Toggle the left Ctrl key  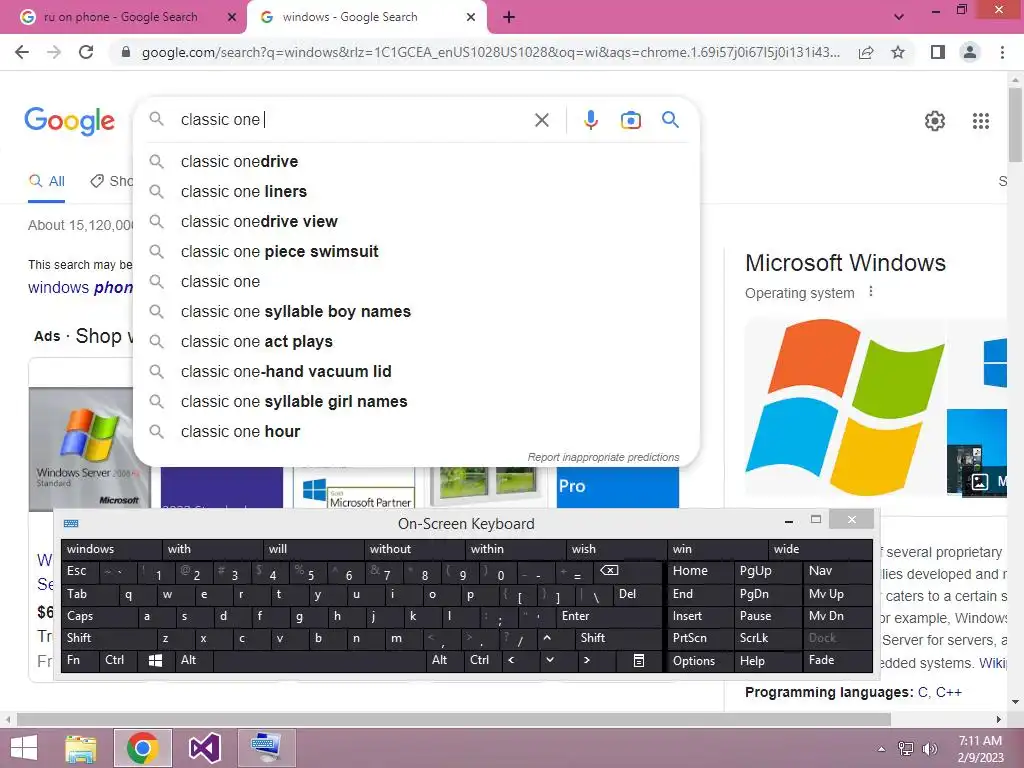pos(118,660)
